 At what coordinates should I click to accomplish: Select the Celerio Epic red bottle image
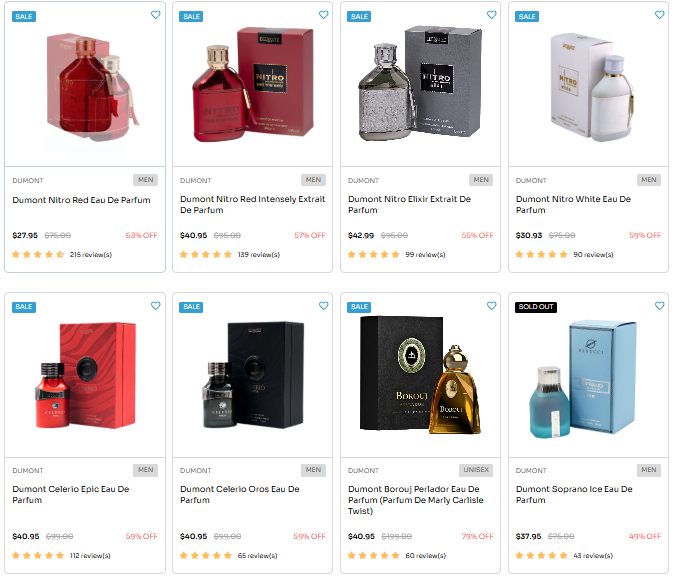point(85,375)
